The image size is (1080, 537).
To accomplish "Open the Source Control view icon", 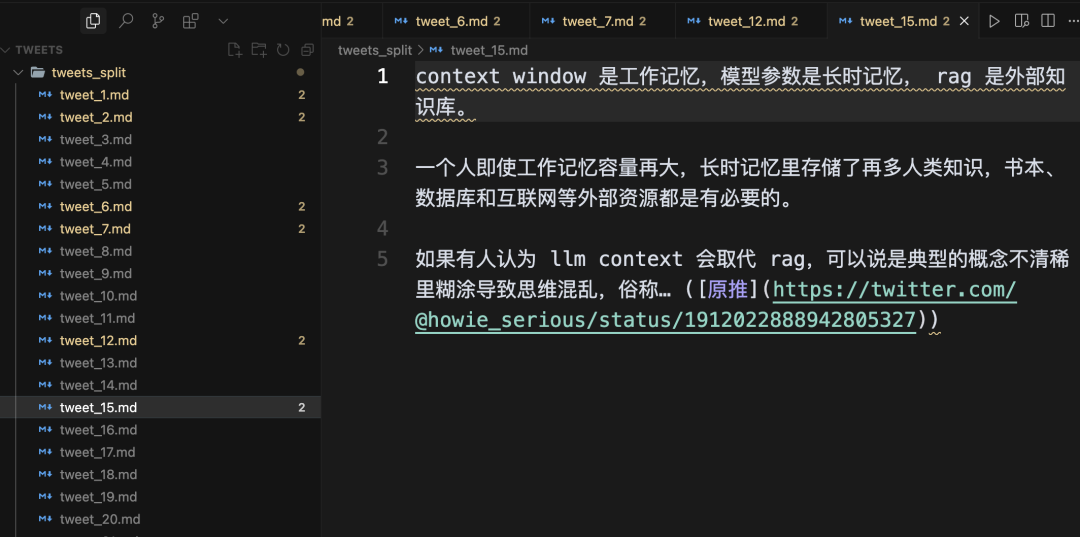I will 158,21.
